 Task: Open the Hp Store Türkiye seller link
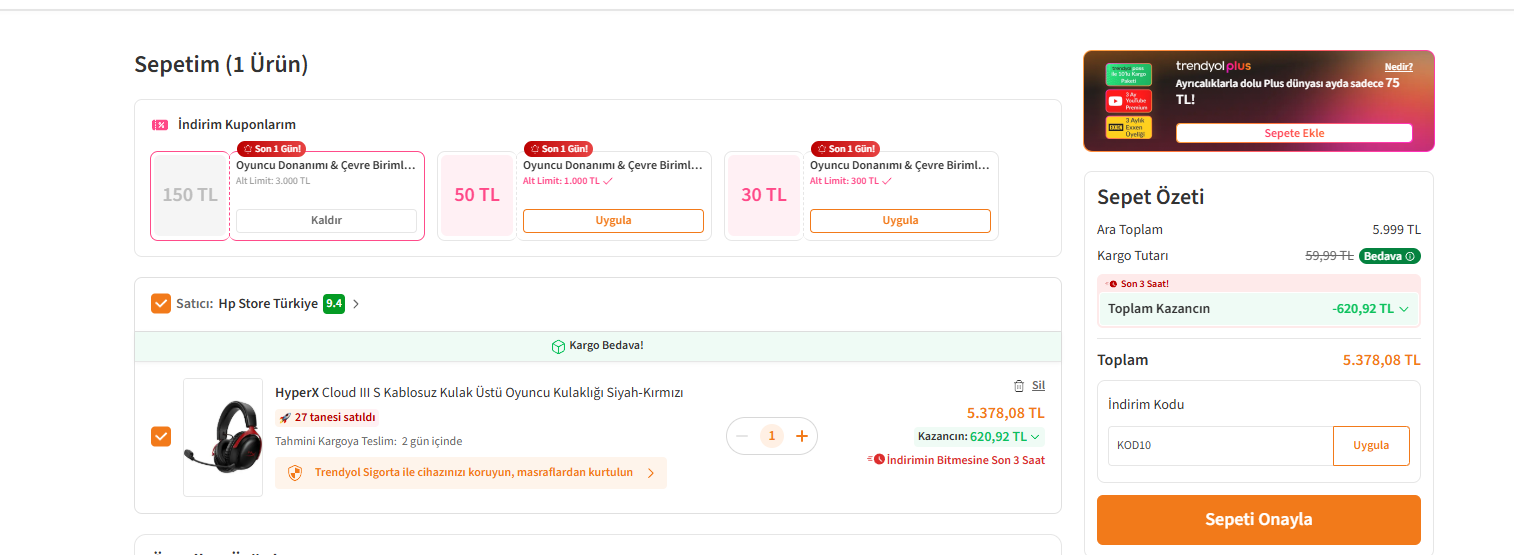tap(268, 303)
